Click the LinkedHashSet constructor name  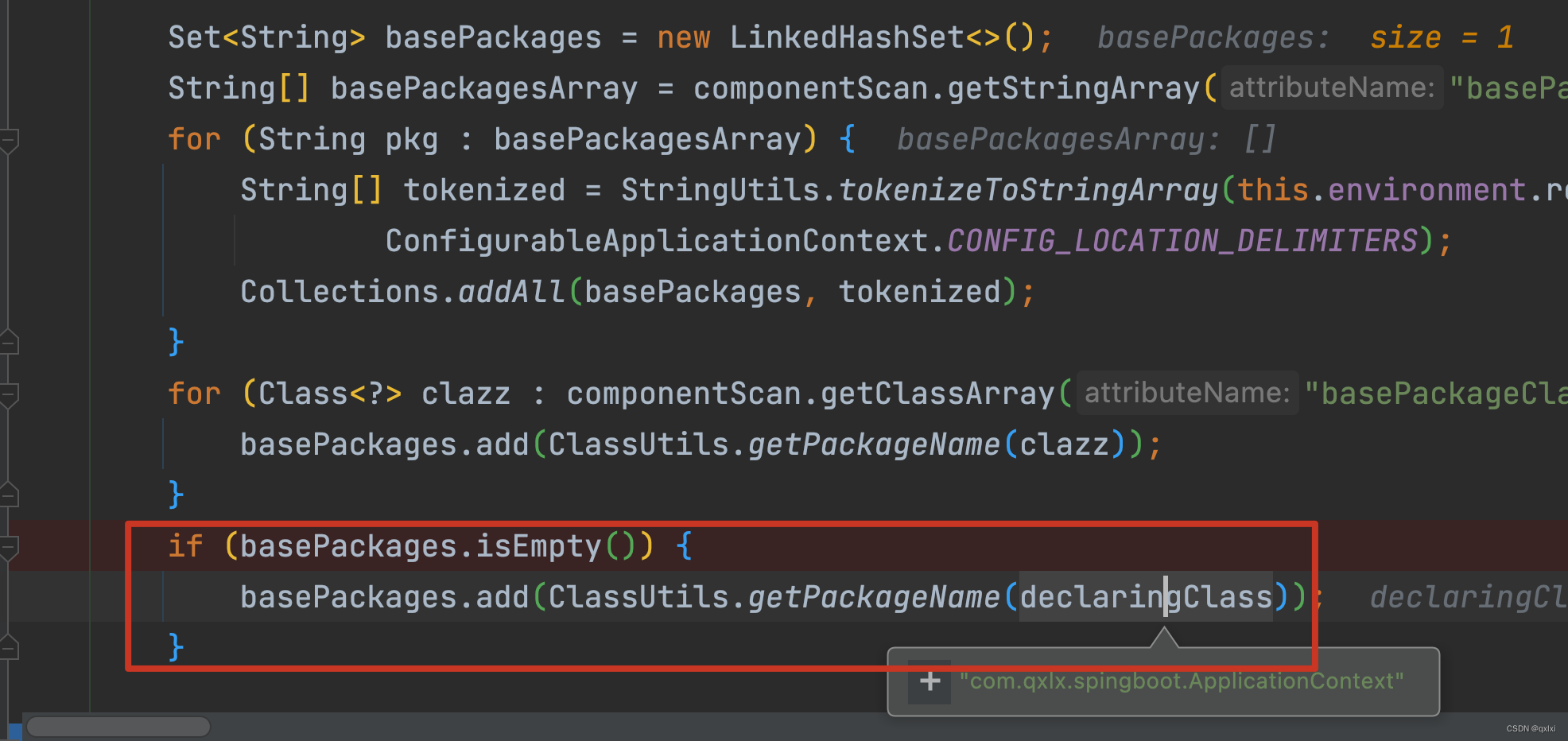click(x=847, y=37)
